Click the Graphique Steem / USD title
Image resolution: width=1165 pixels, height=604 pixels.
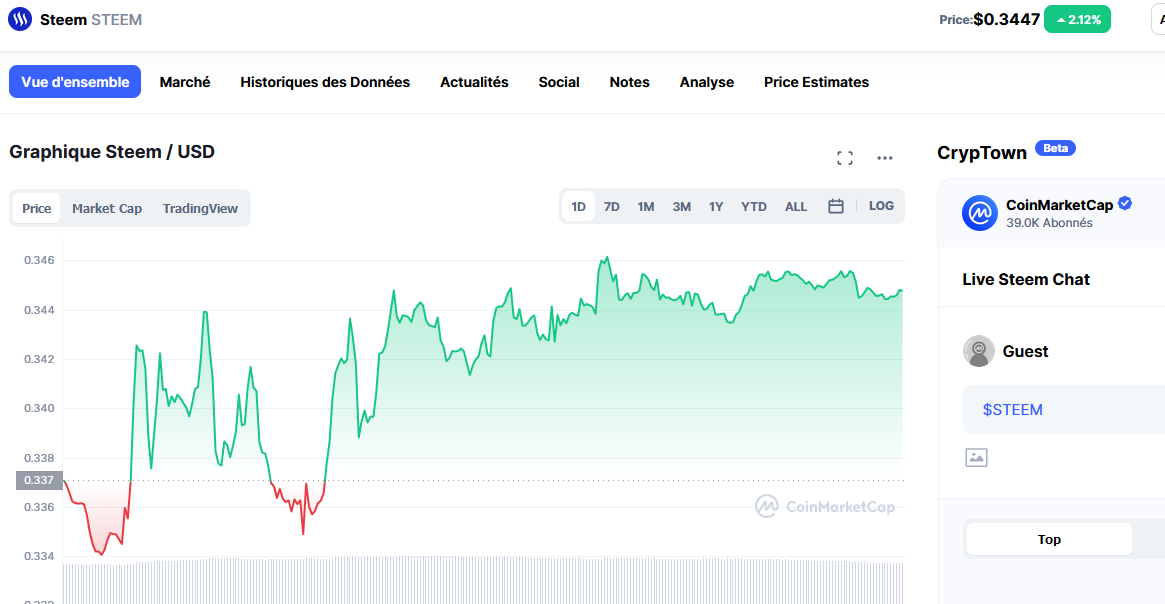tap(112, 152)
